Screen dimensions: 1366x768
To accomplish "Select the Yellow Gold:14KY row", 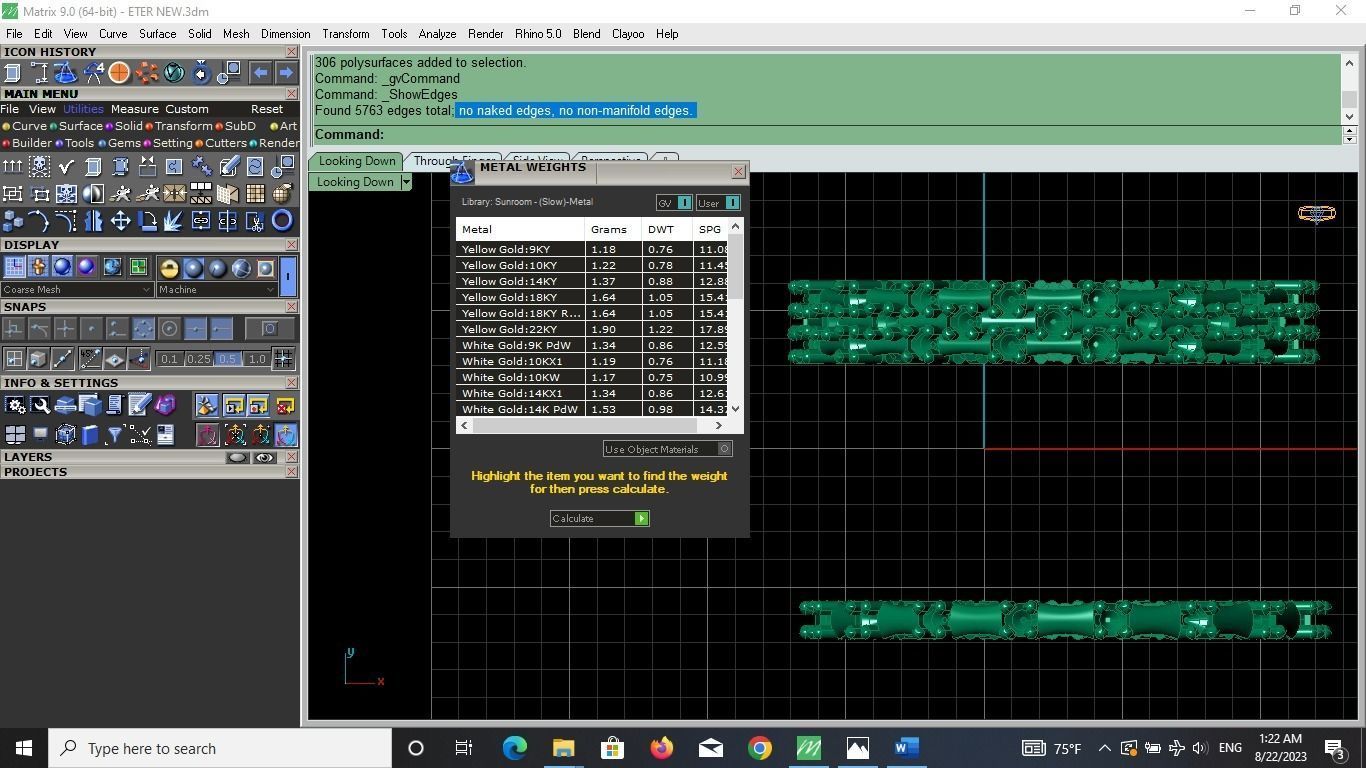I will click(592, 281).
